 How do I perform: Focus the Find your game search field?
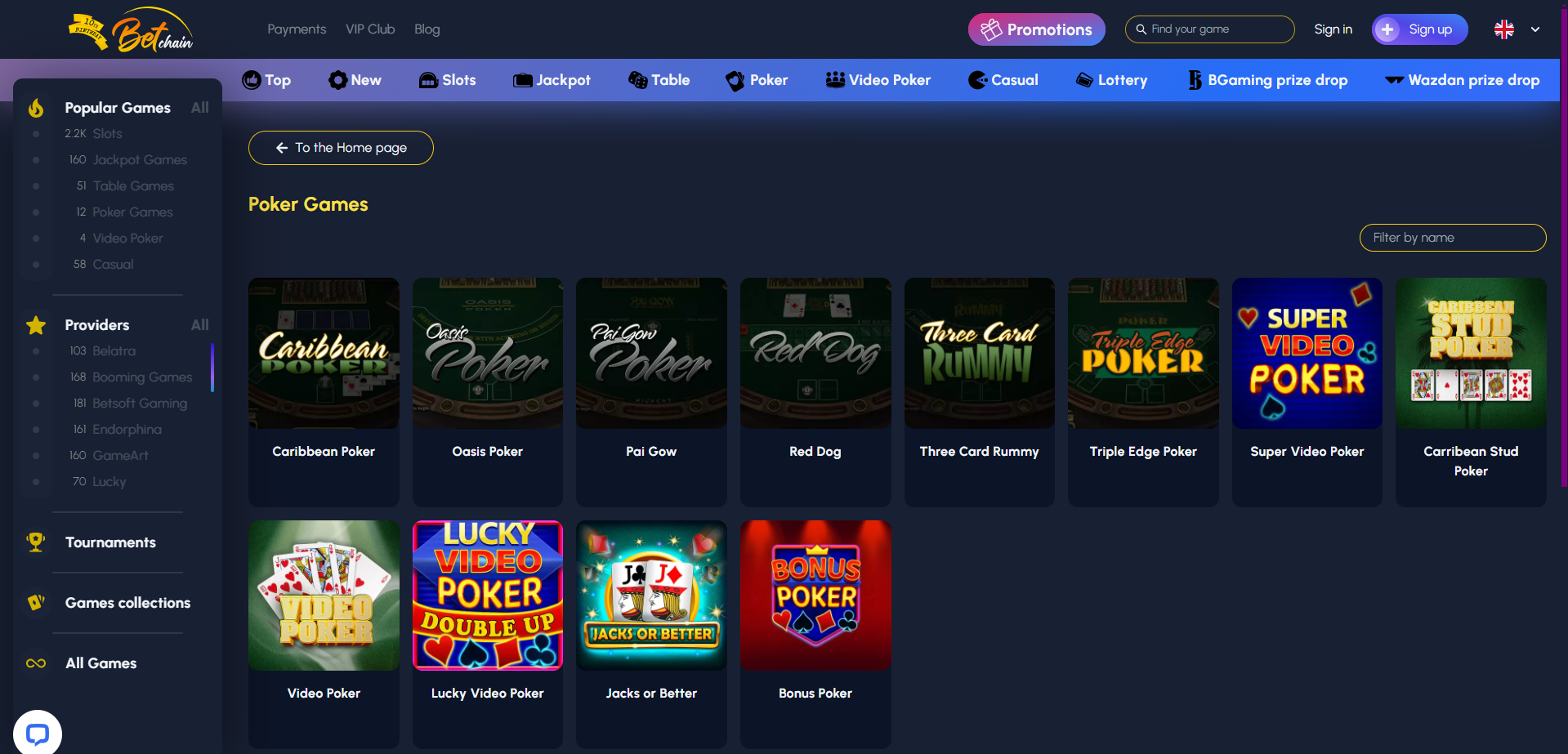(1210, 29)
